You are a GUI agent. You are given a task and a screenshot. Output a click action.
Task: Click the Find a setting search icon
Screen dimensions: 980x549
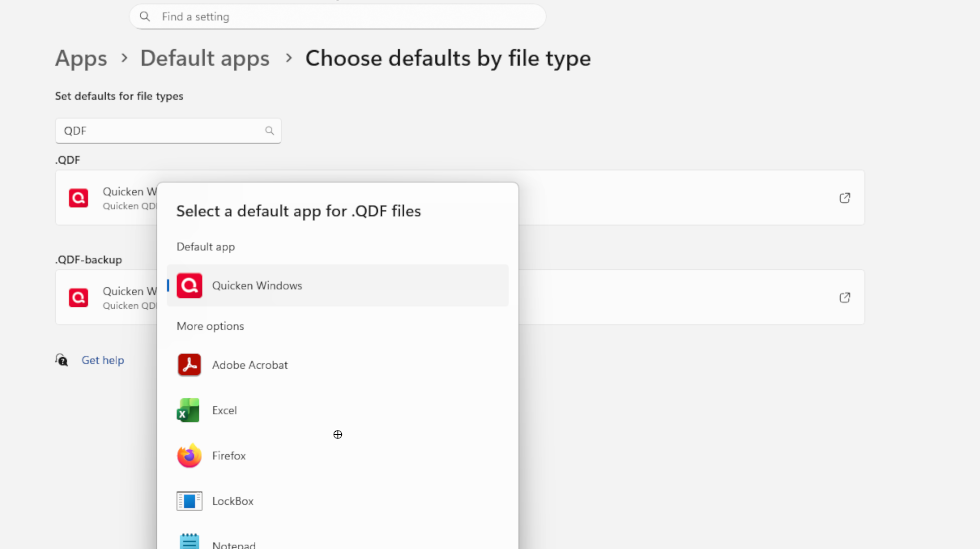tap(145, 17)
